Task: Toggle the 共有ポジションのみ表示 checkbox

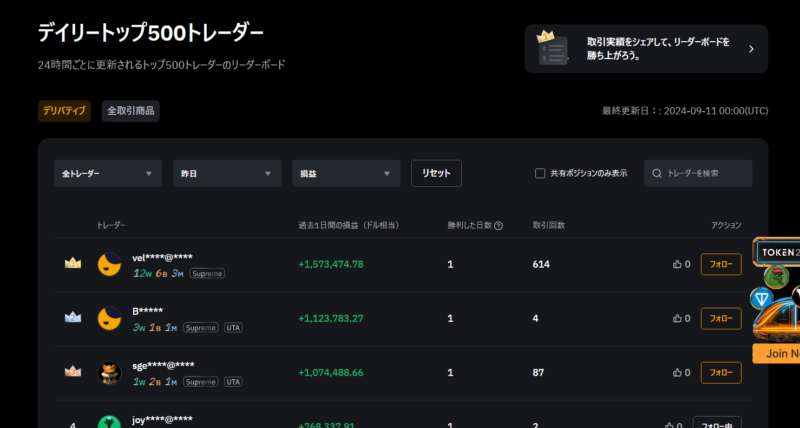Action: click(x=540, y=173)
